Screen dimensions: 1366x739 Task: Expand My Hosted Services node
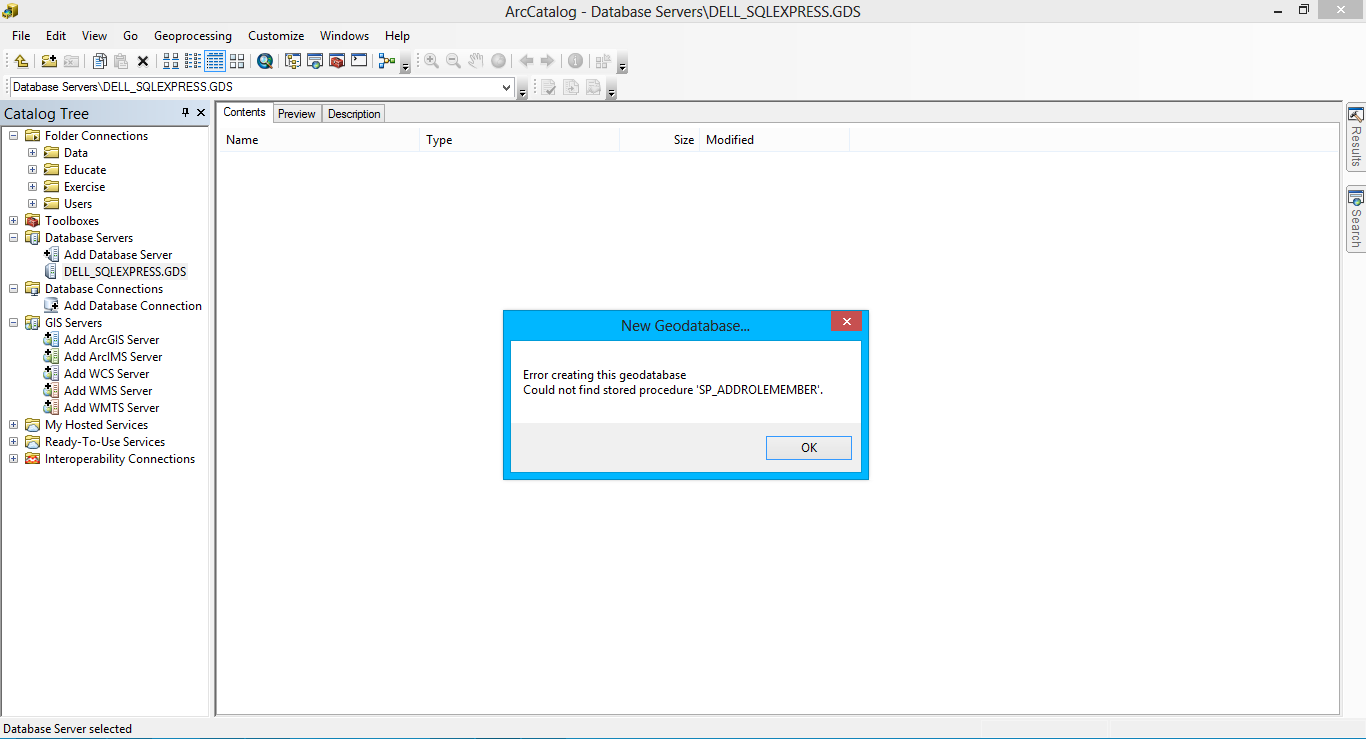(14, 425)
